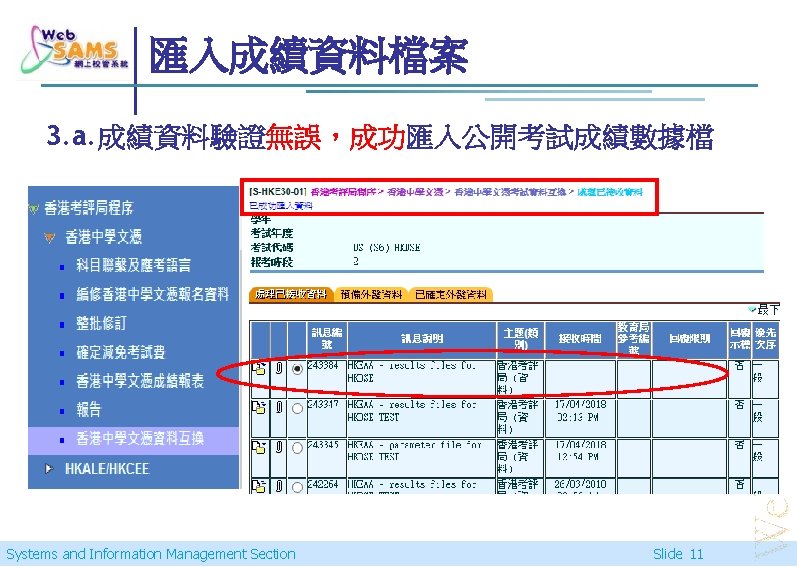Open 編修香港中學文憑報名資料 menu item
Viewport: 797px width, 567px height.
152,294
